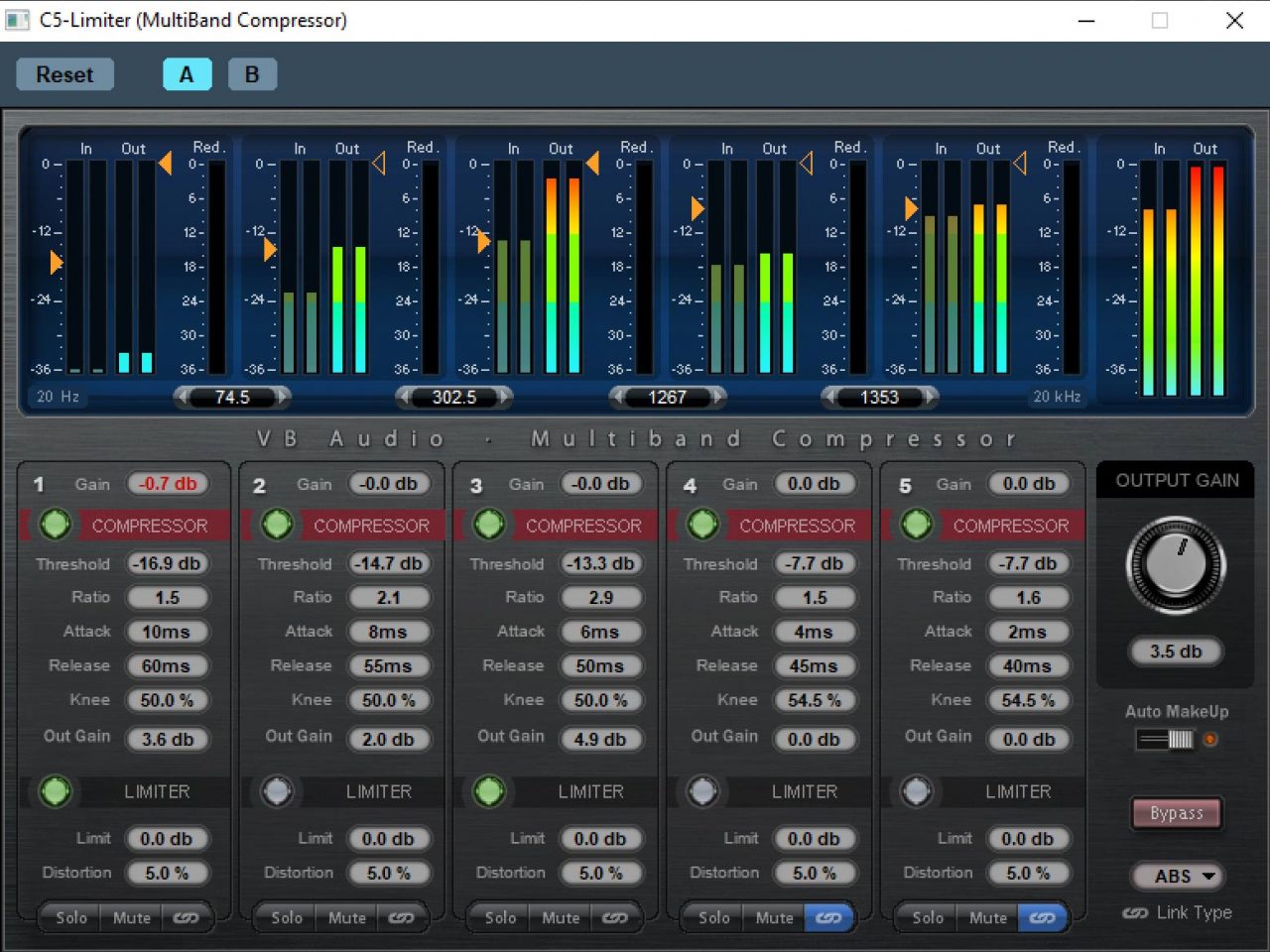Viewport: 1270px width, 952px height.
Task: Open the ABS link type dropdown
Action: point(1177,877)
